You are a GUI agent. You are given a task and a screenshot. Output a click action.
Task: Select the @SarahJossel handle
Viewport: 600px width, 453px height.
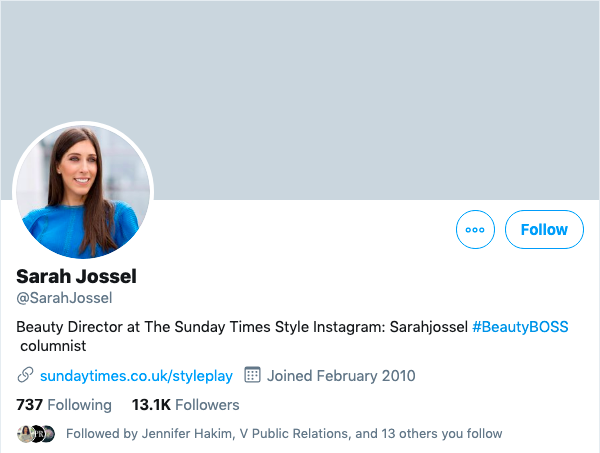pyautogui.click(x=64, y=297)
